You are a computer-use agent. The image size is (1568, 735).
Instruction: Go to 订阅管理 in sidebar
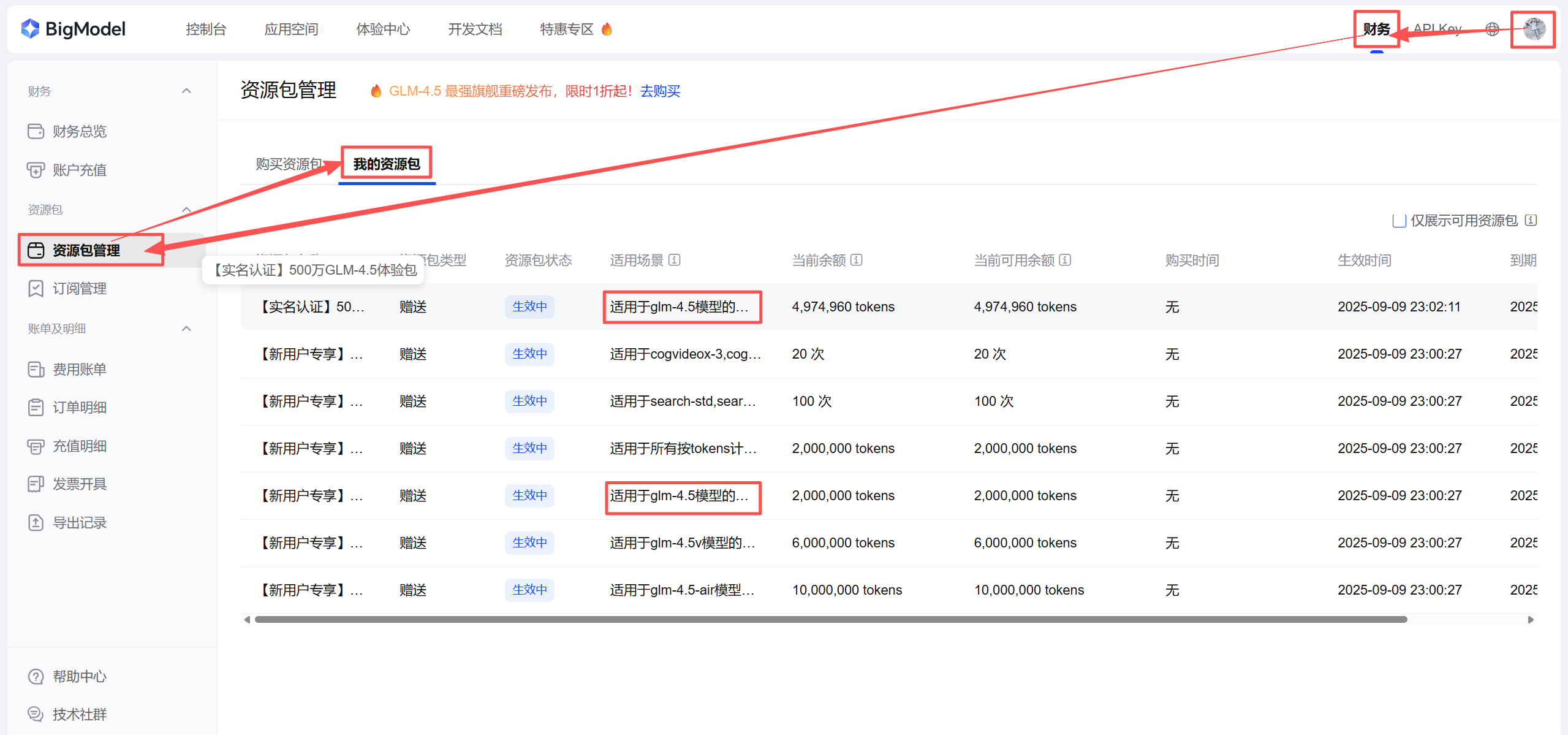point(80,288)
